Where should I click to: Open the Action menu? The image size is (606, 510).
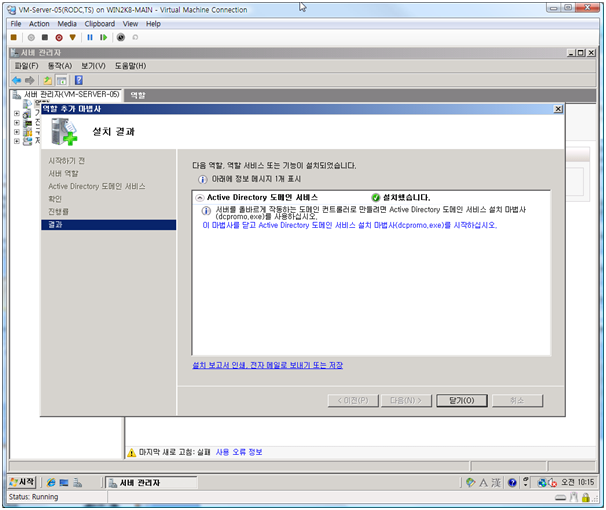(39, 24)
